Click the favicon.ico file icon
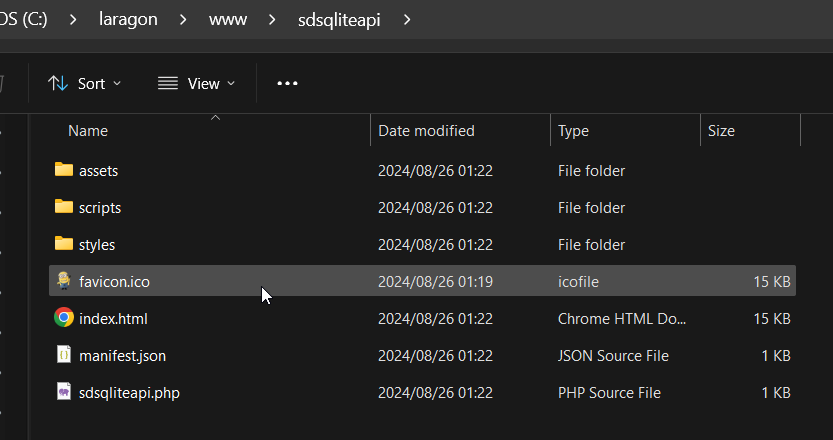Image resolution: width=833 pixels, height=440 pixels. coord(64,281)
